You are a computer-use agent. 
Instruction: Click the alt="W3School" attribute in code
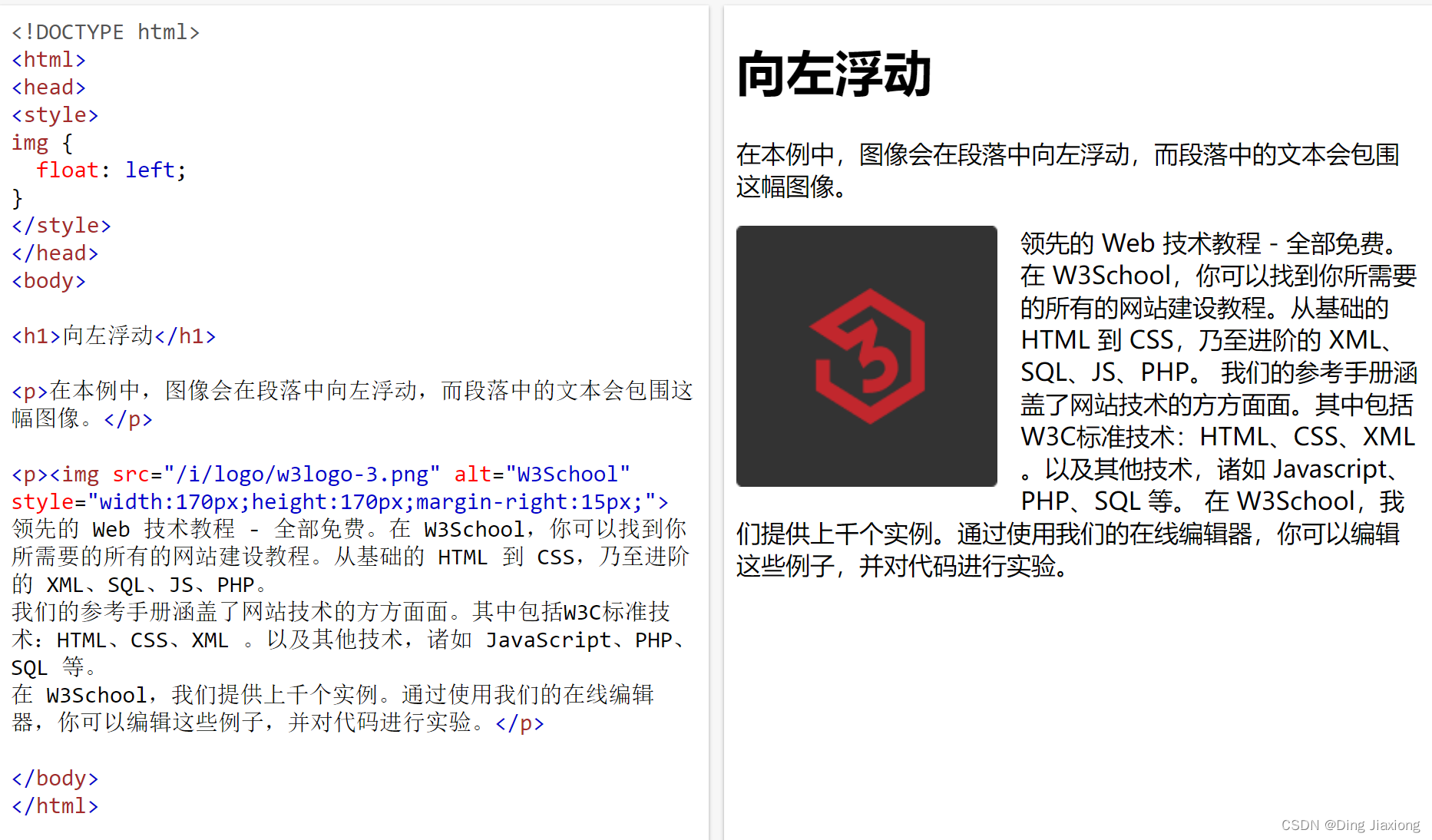542,475
